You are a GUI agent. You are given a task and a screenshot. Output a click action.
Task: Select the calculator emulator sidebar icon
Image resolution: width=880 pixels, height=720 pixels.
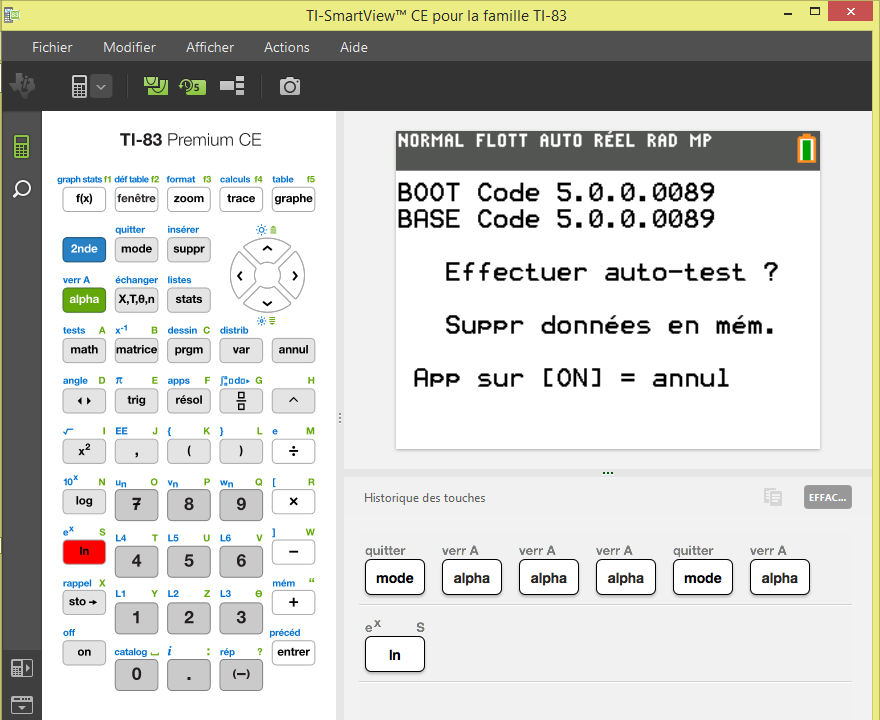(21, 146)
